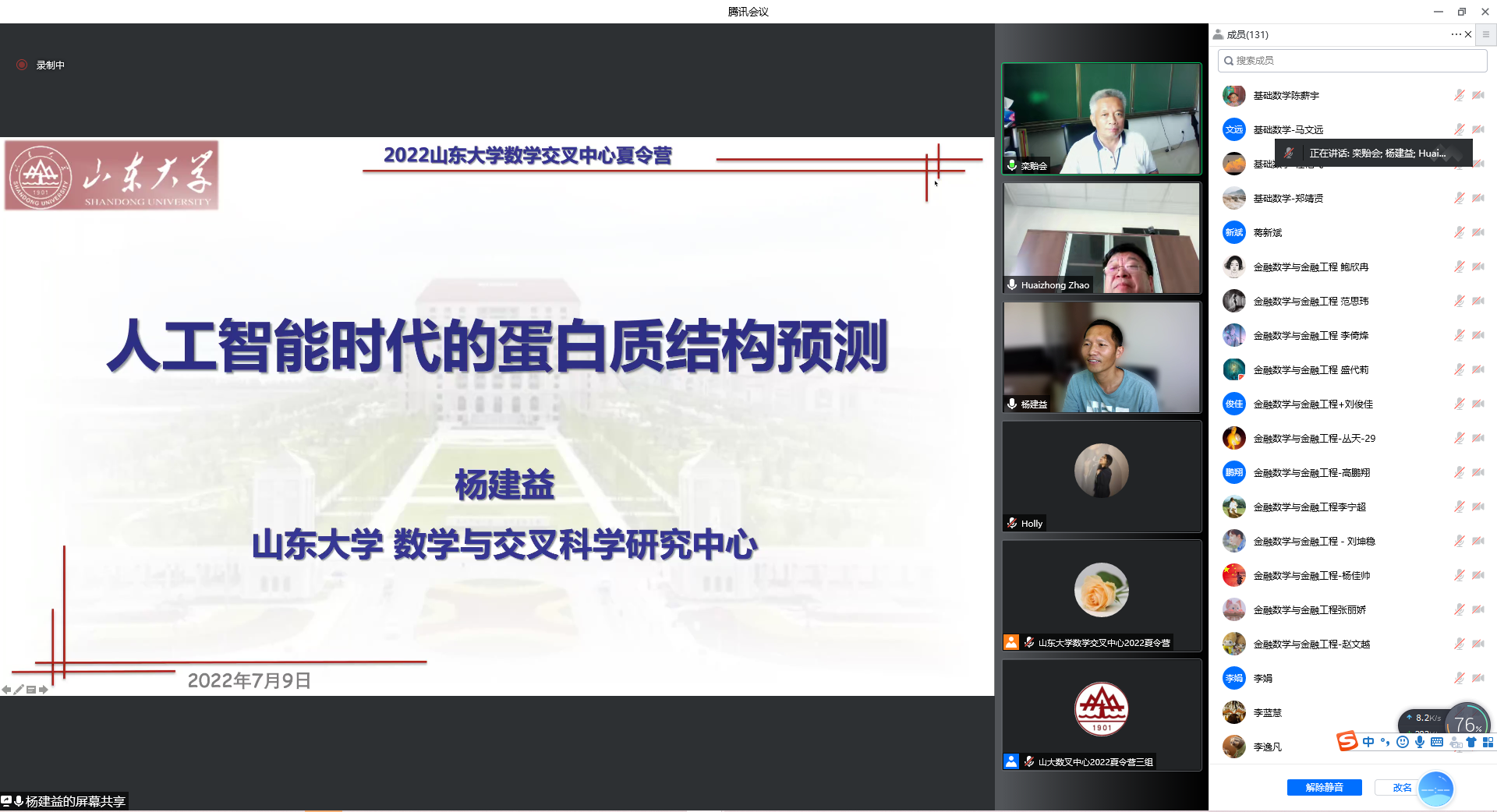This screenshot has width=1497, height=812.
Task: Open the Sogou emoji panel
Action: tap(1403, 742)
